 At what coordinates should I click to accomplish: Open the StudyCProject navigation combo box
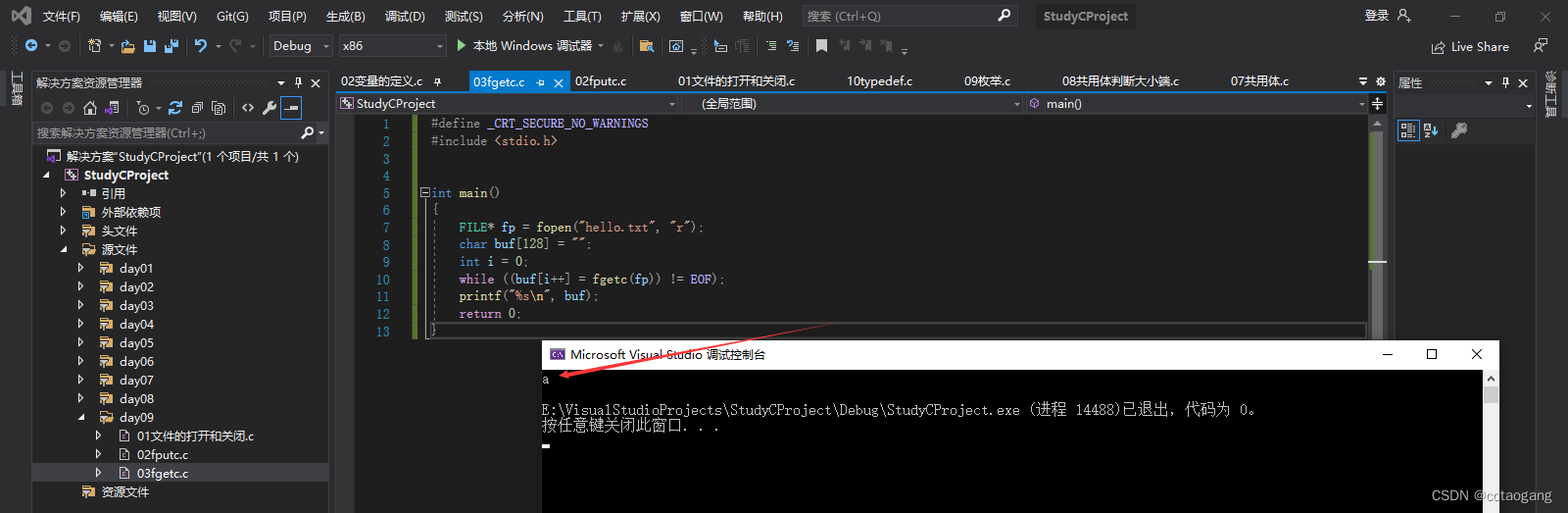[508, 103]
